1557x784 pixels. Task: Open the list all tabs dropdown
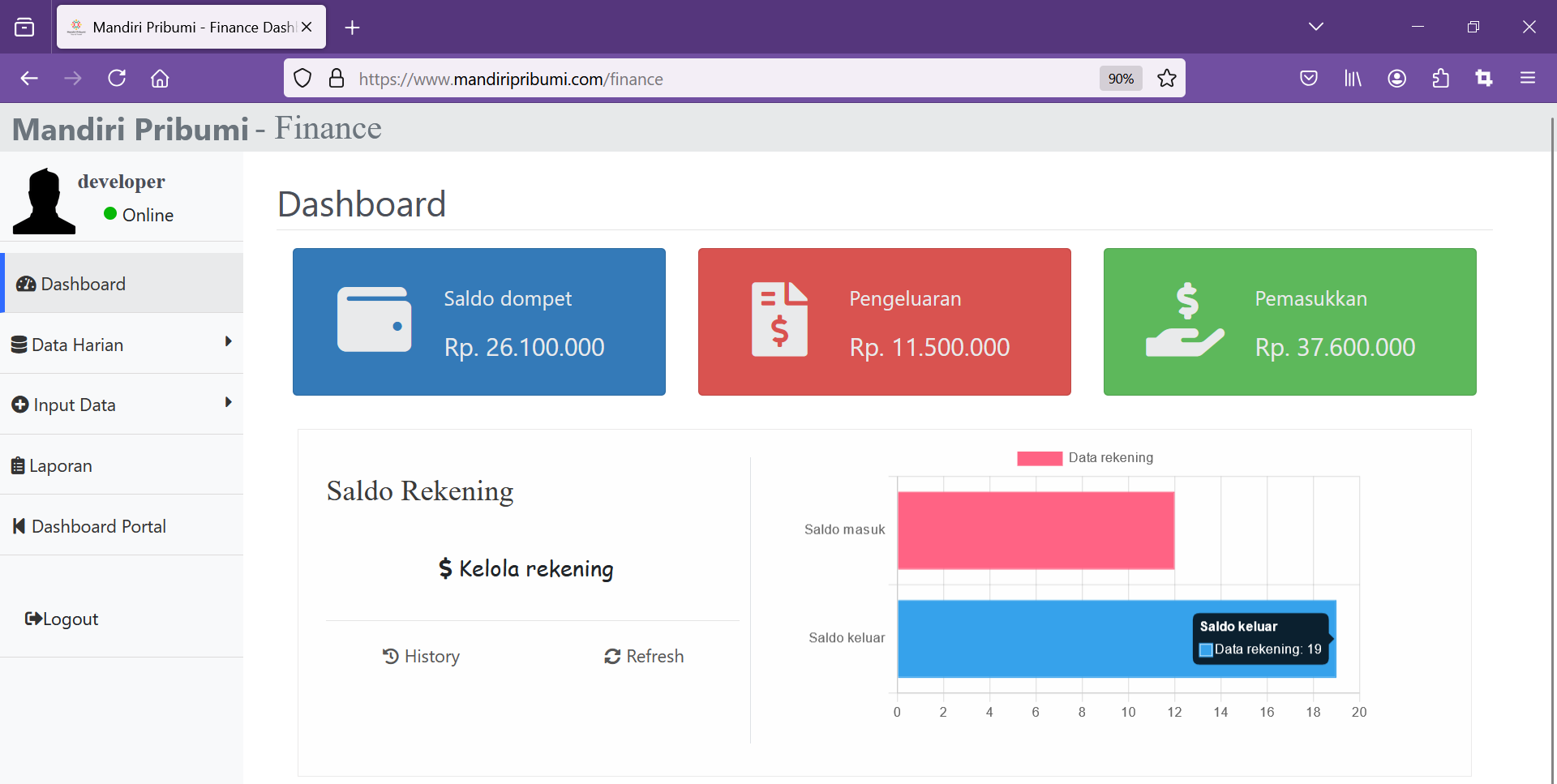coord(1315,27)
